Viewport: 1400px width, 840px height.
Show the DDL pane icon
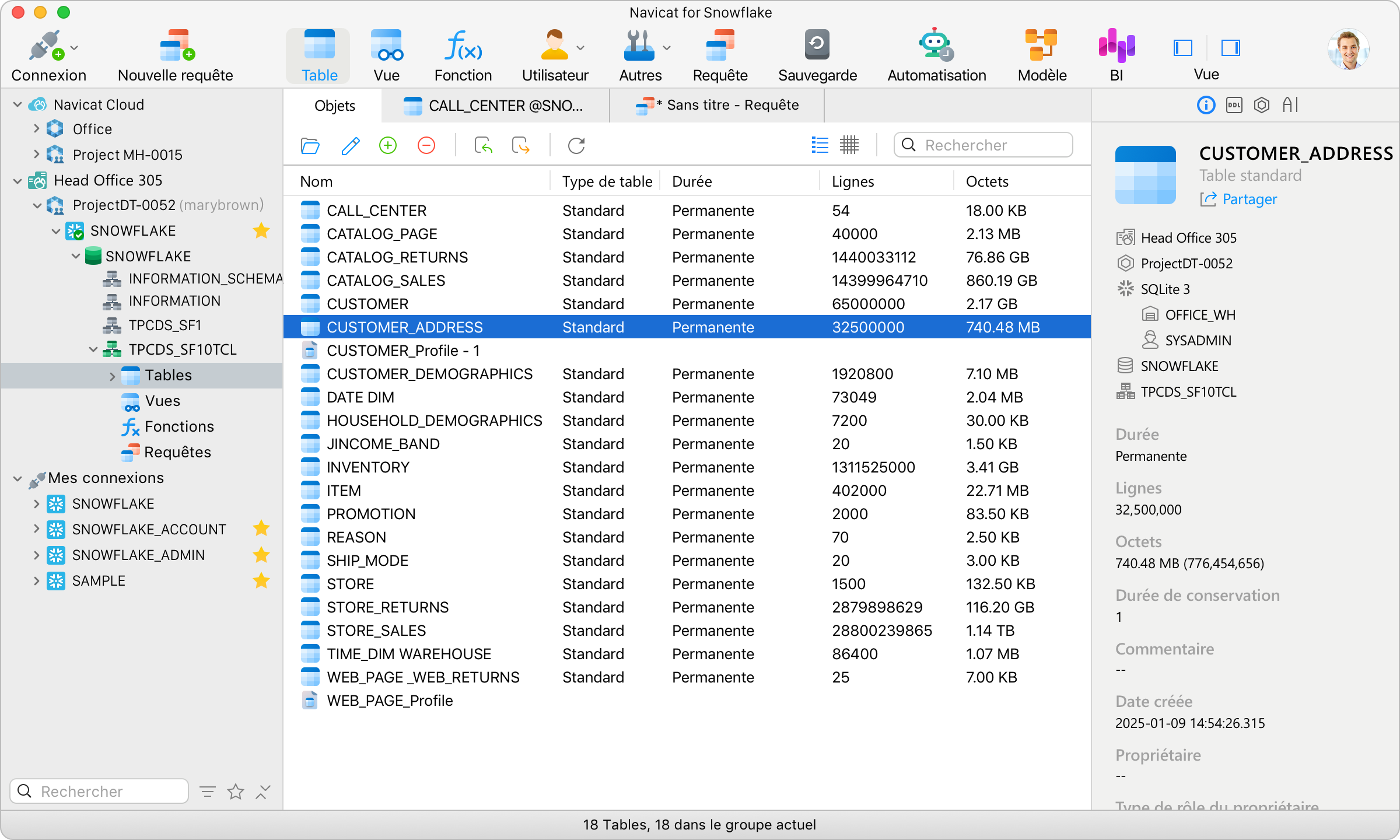click(1234, 105)
